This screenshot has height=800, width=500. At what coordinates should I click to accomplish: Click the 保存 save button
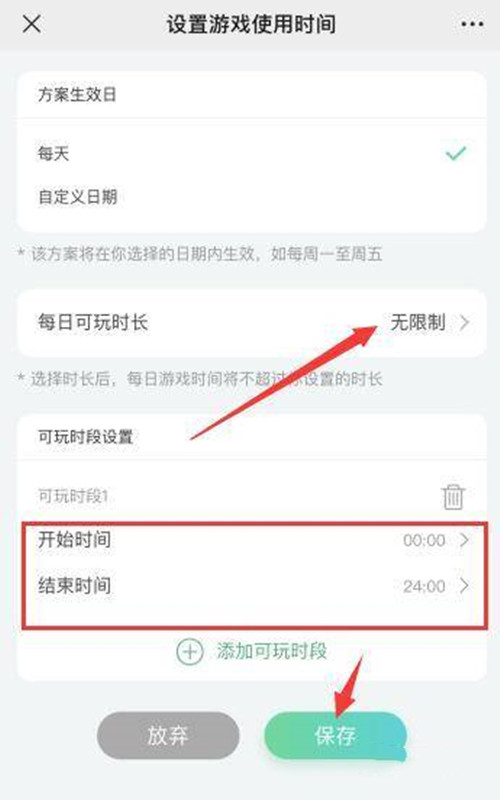coord(335,735)
